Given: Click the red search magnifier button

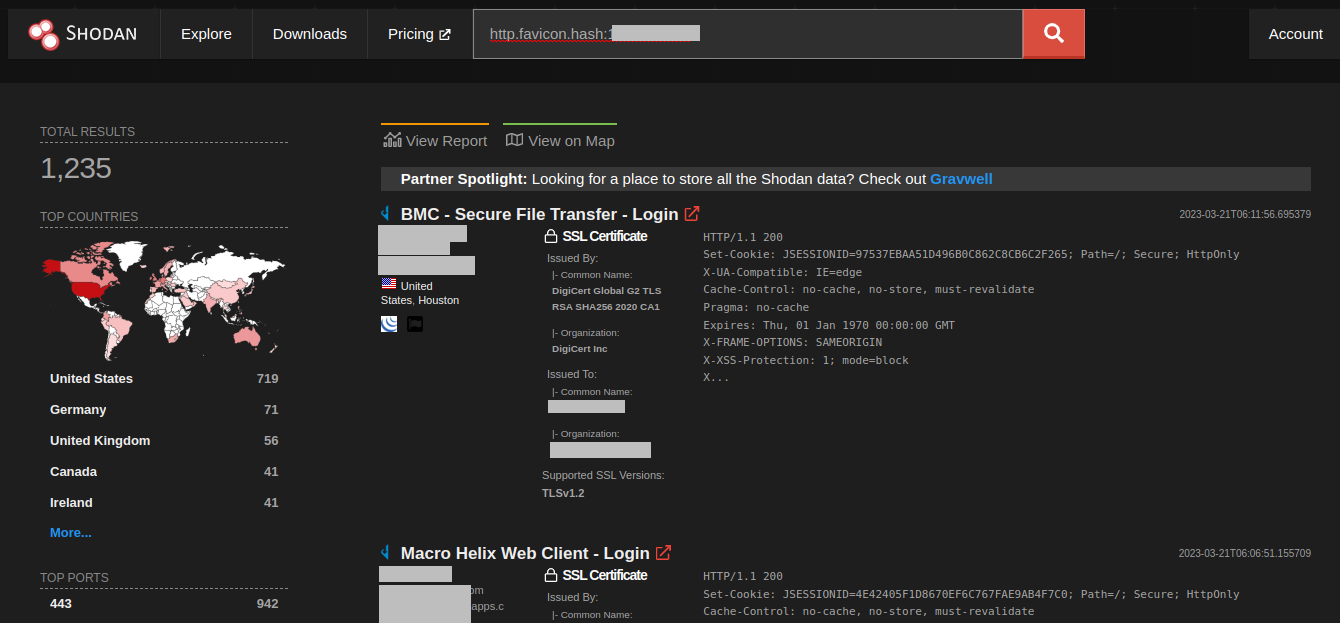Looking at the screenshot, I should point(1053,34).
